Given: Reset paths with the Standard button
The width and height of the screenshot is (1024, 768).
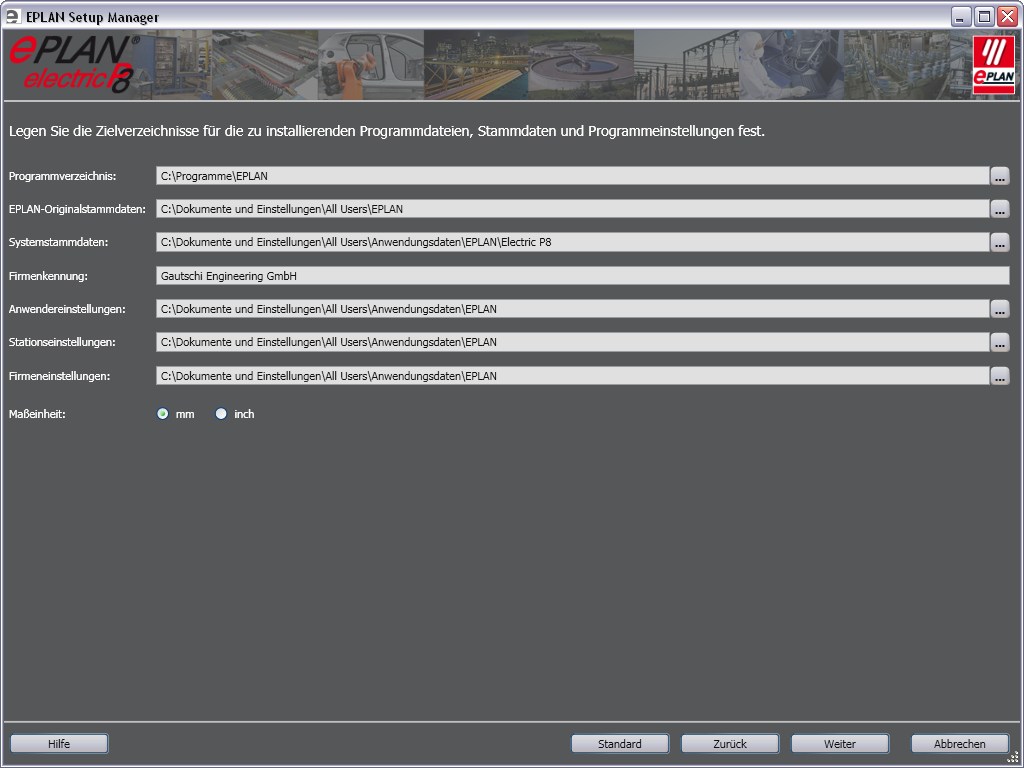Looking at the screenshot, I should click(x=620, y=743).
